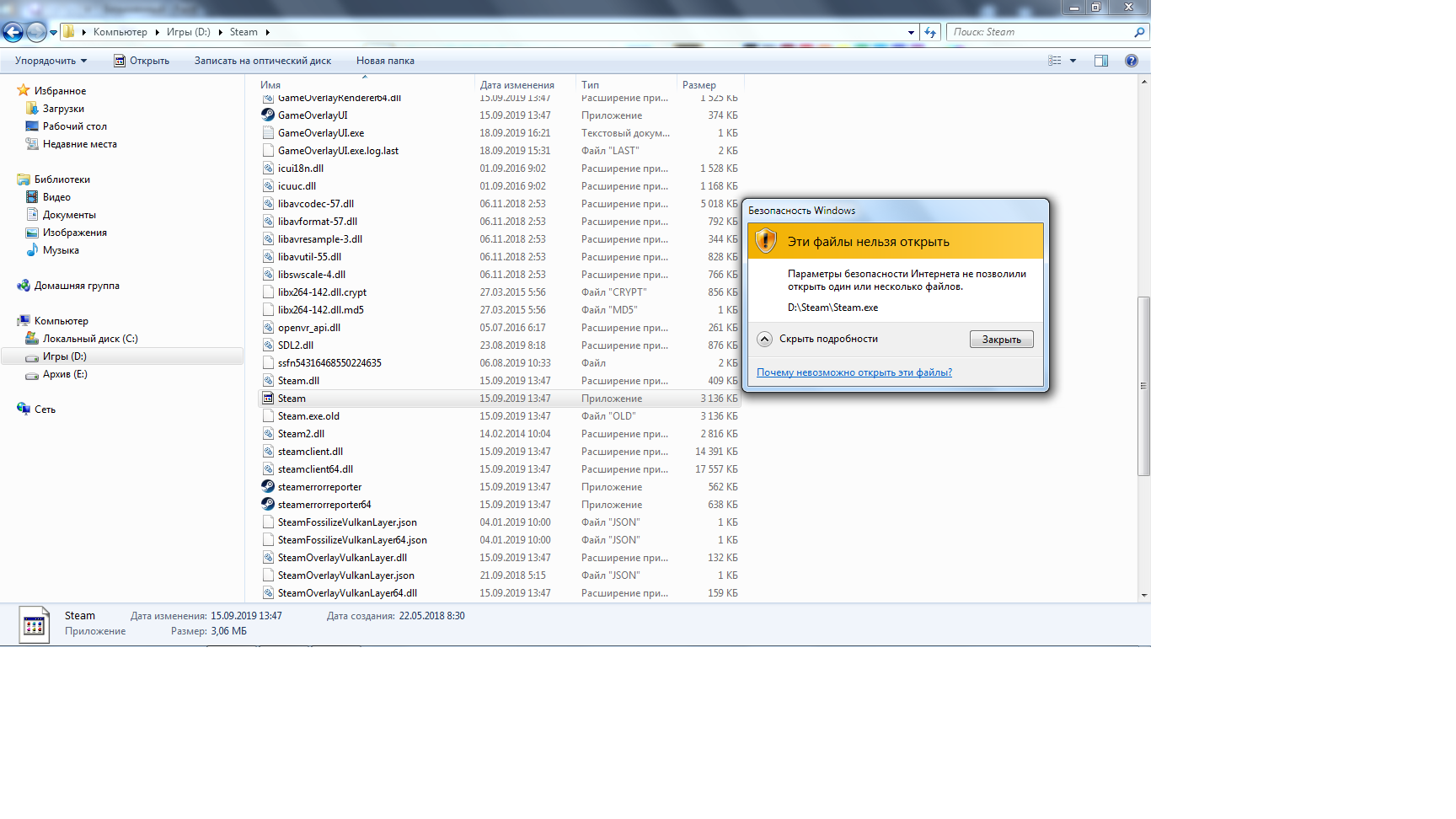
Task: Open the Архив (E:) drive in sidebar
Action: (65, 374)
